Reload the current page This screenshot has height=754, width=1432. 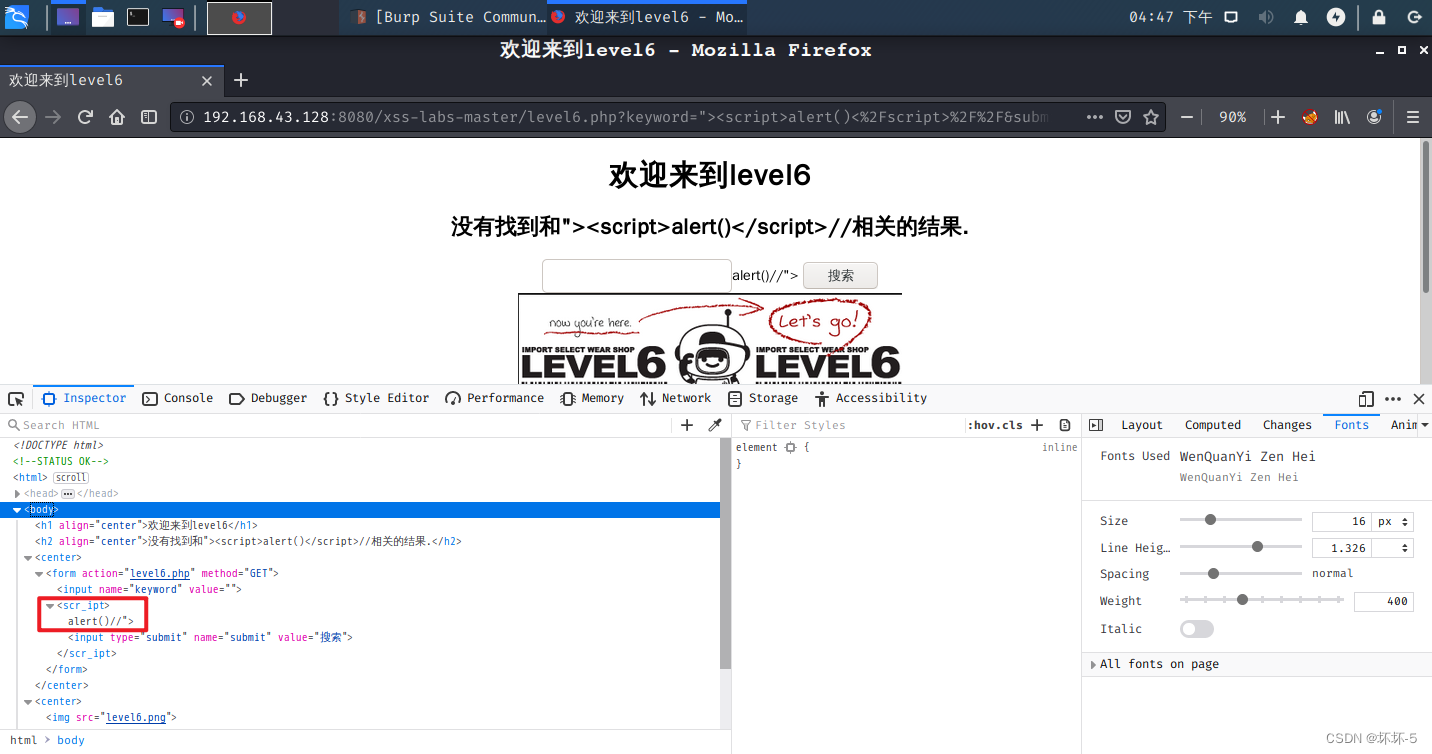[x=85, y=117]
